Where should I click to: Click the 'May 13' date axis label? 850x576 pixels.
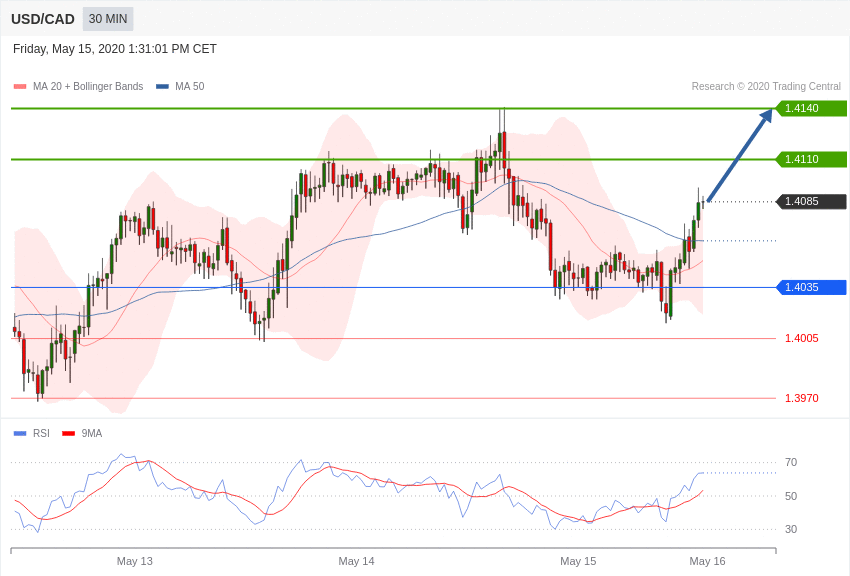tap(135, 561)
